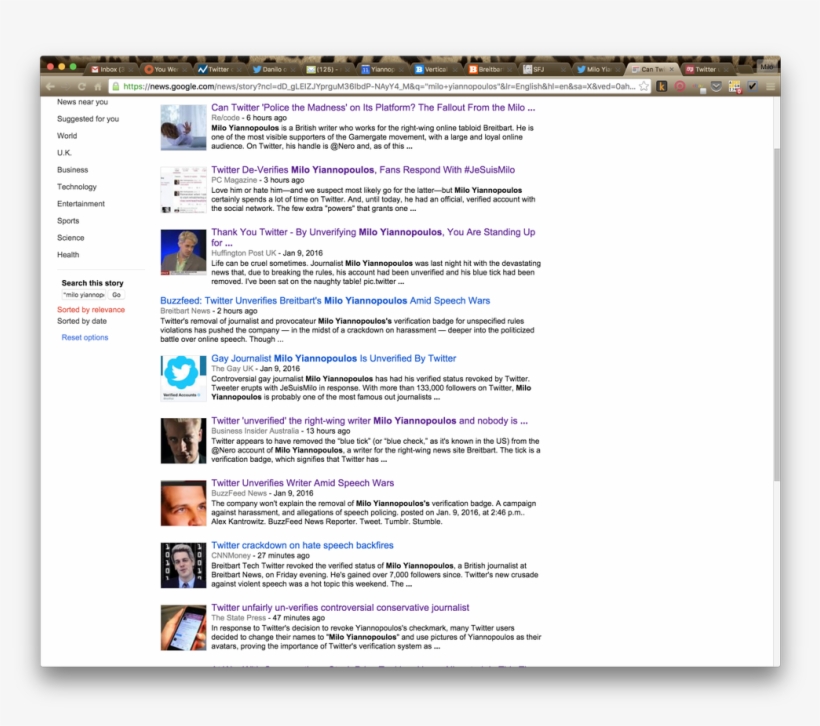Choose 'Sorted by date' option
The height and width of the screenshot is (726, 820).
82,322
